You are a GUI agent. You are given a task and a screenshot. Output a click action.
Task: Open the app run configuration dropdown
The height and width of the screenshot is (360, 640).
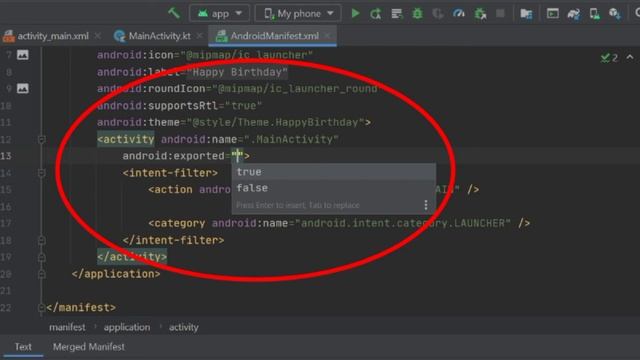pyautogui.click(x=219, y=13)
